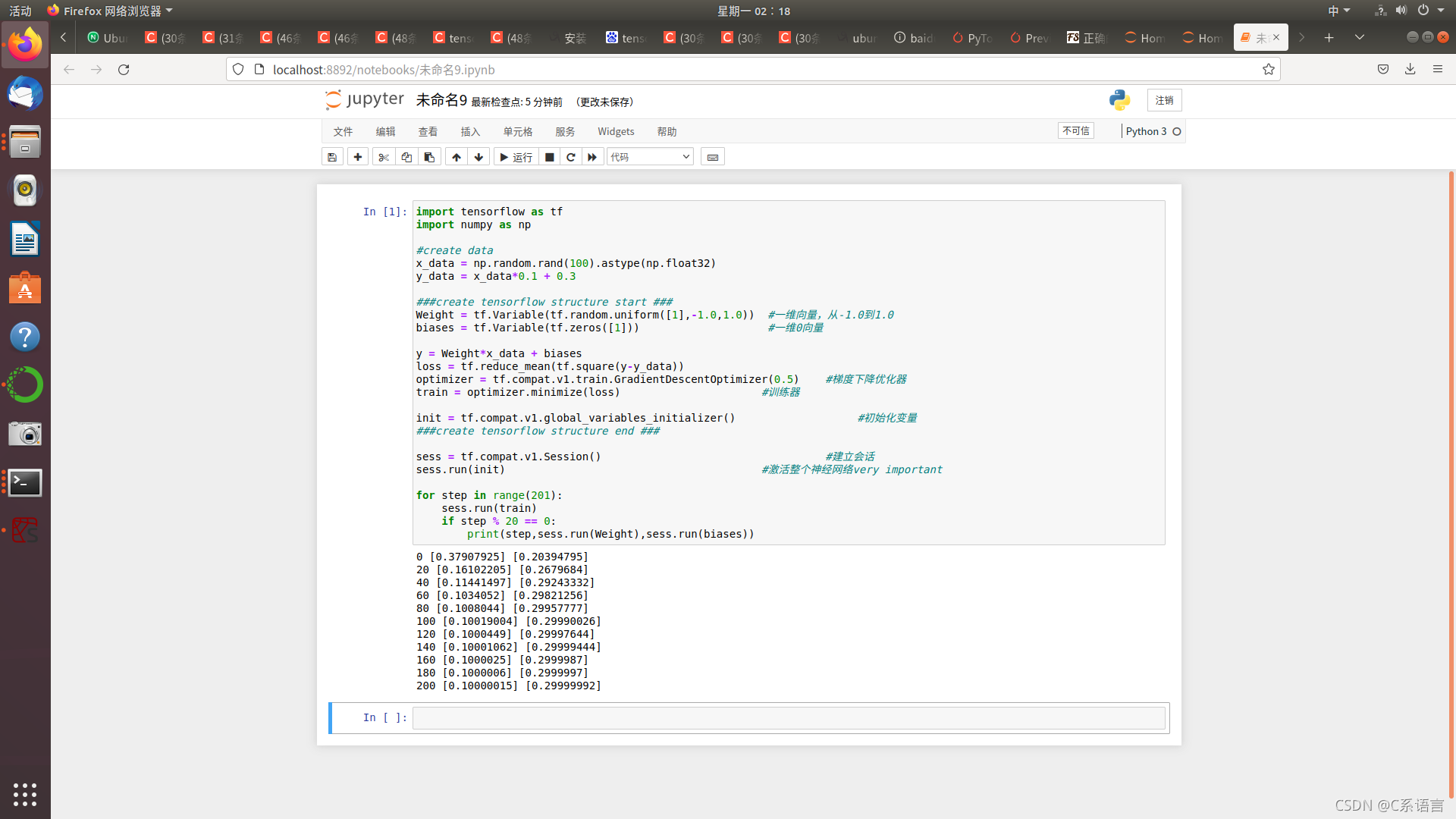Screen dimensions: 1456x819
Task: Reload the page in Firefox
Action: coord(124,69)
